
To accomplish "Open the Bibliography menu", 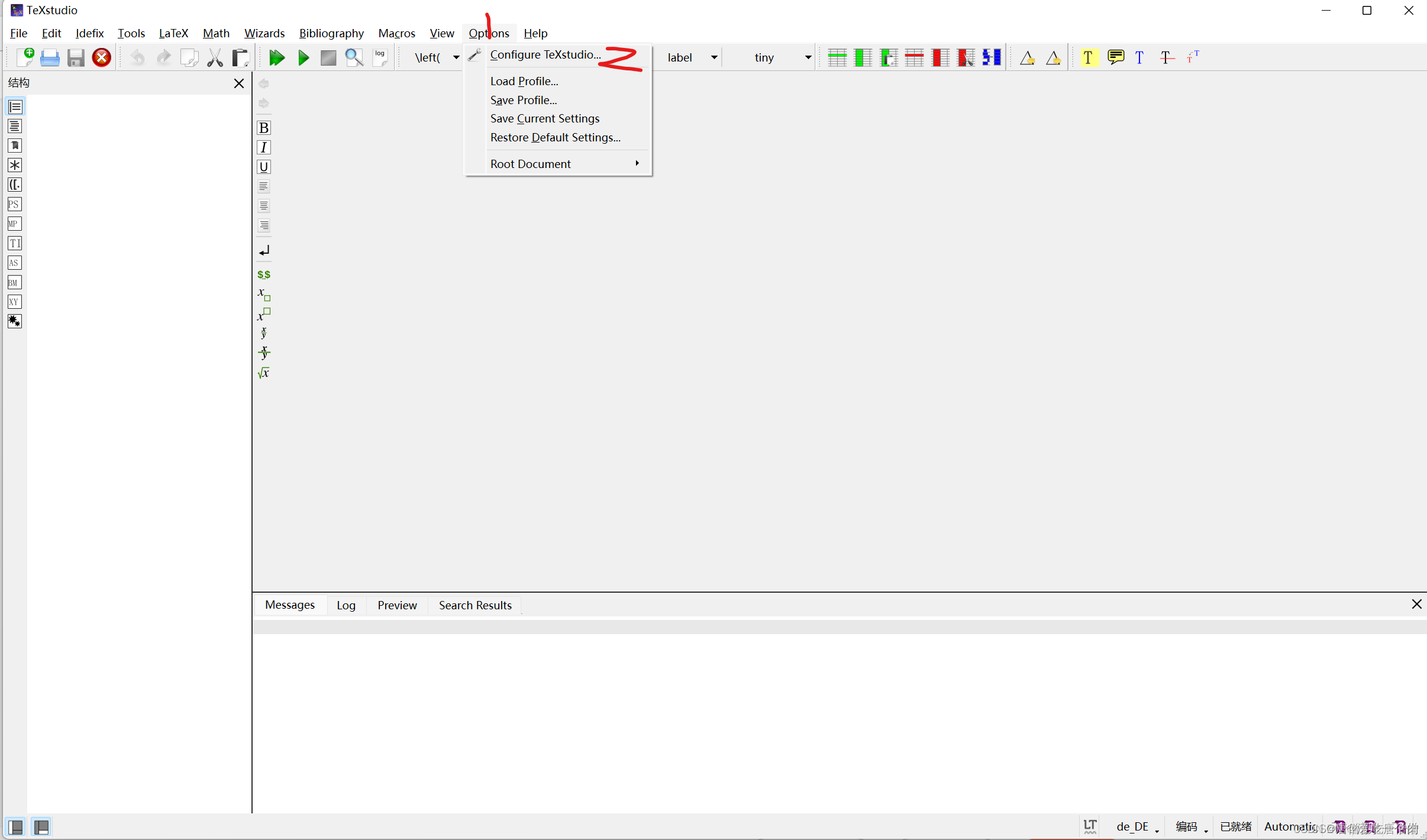I will click(x=331, y=33).
